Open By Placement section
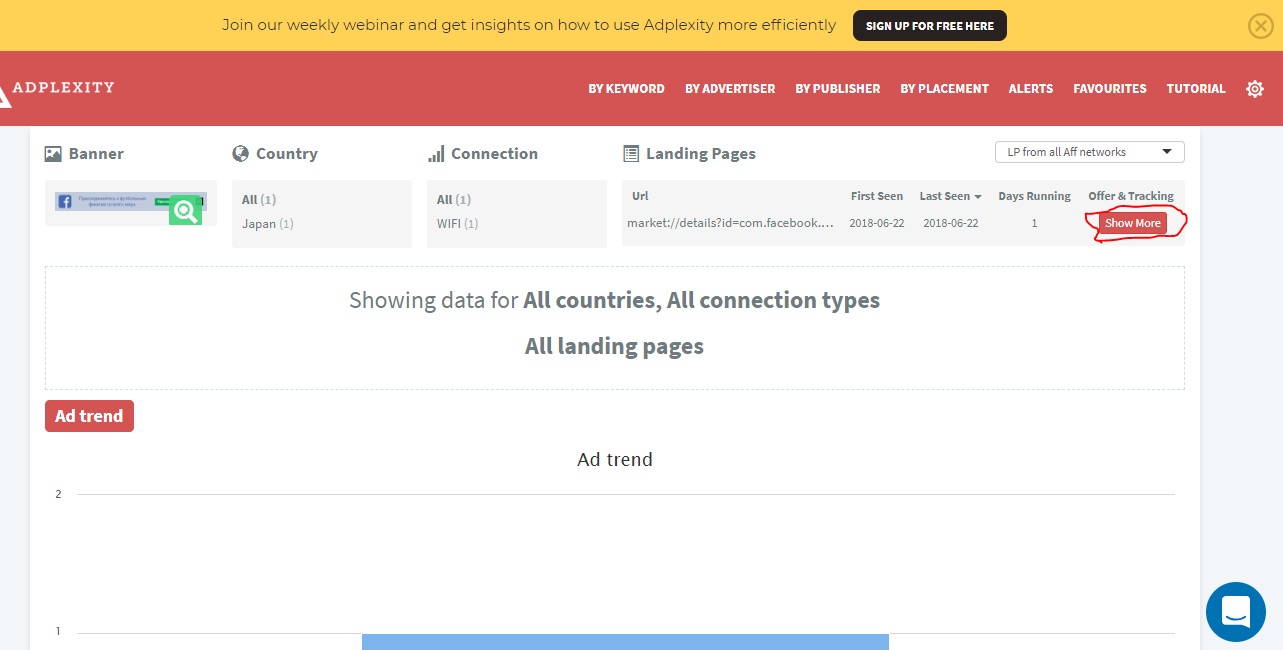The height and width of the screenshot is (650, 1283). [944, 89]
